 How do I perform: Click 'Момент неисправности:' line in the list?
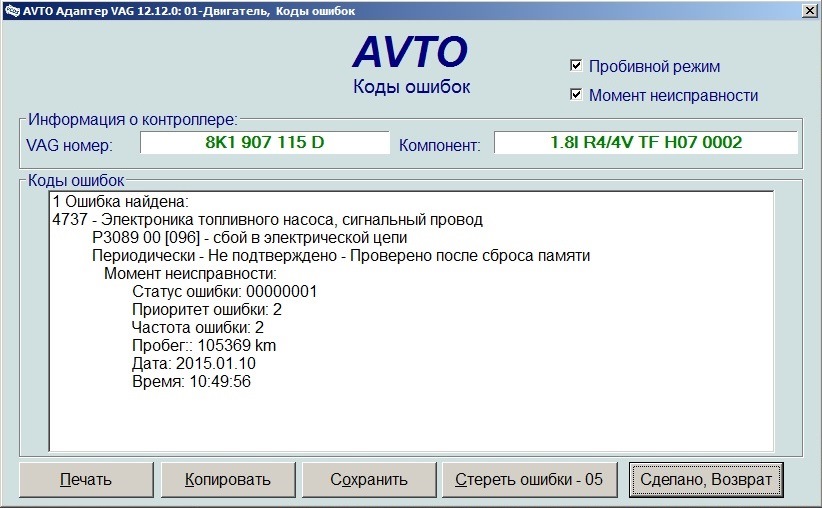pyautogui.click(x=190, y=273)
